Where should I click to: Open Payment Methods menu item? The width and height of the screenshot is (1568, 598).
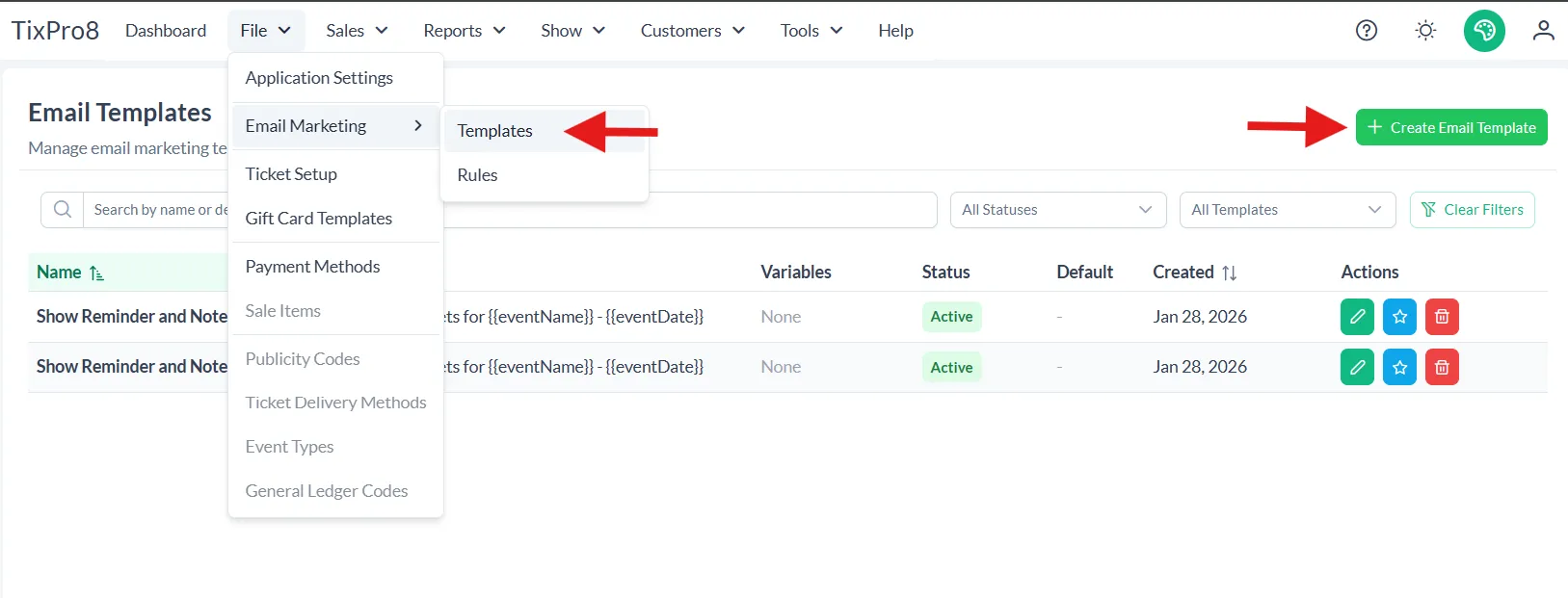pos(335,267)
